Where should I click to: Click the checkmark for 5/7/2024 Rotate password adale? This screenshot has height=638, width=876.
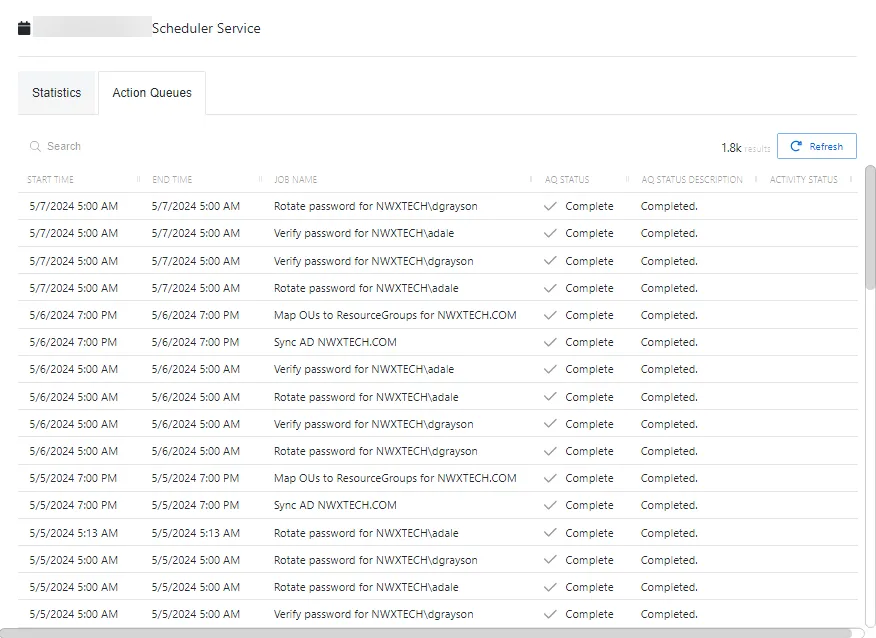pyautogui.click(x=550, y=288)
